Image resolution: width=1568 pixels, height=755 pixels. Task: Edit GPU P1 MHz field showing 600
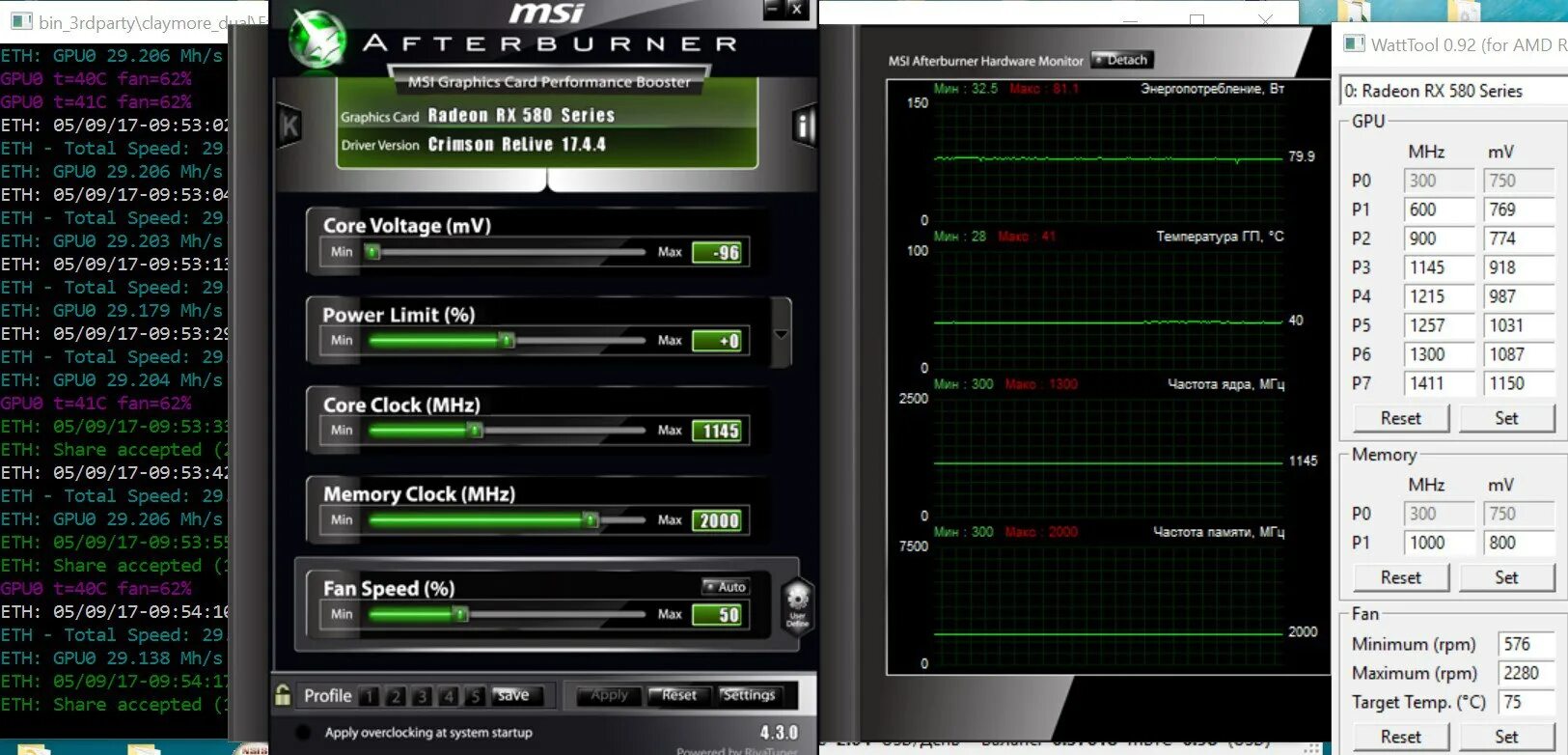1440,210
